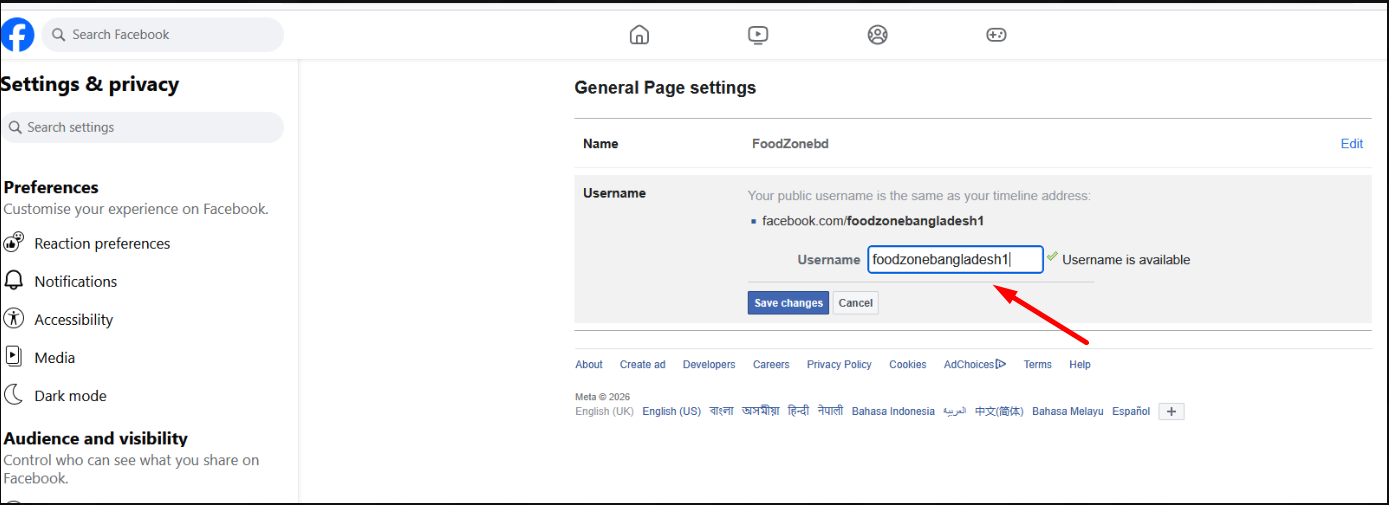Switch language to हिन्दी
The height and width of the screenshot is (505, 1389).
[798, 411]
